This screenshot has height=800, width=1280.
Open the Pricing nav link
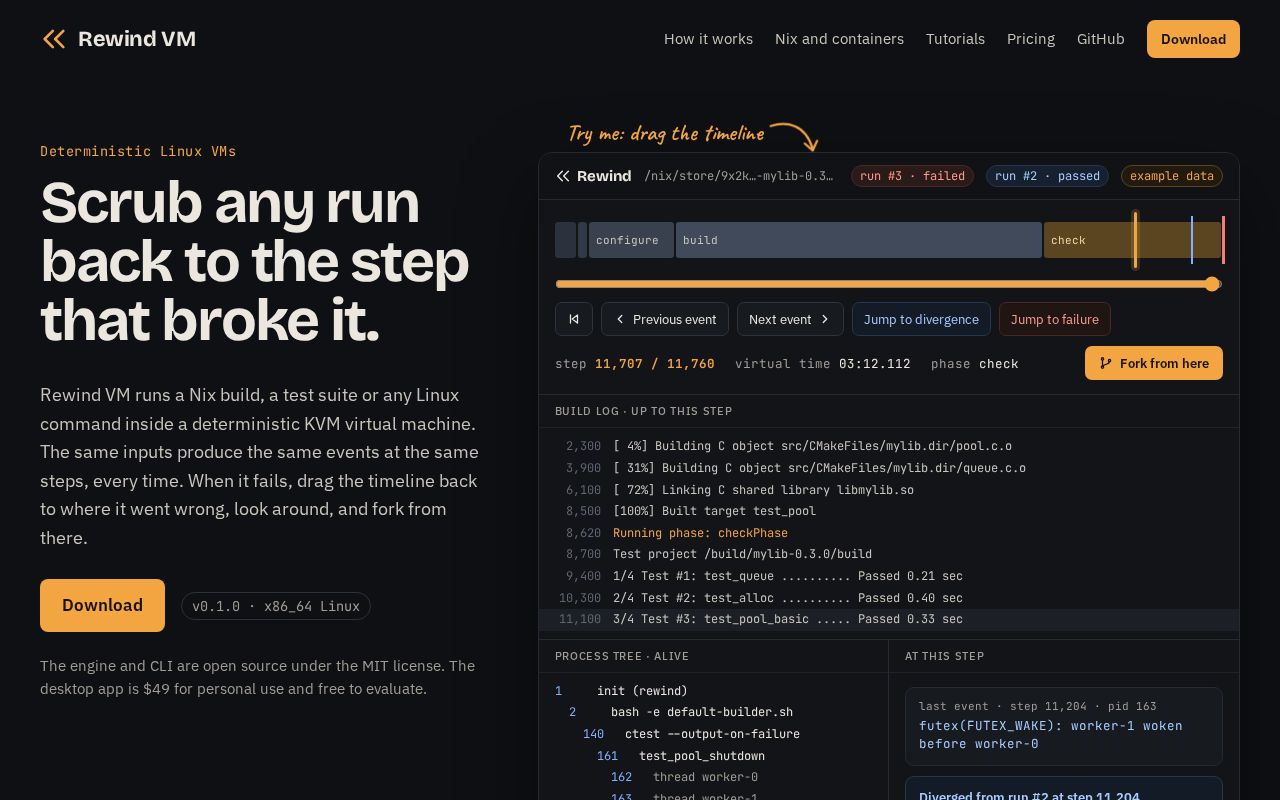[1031, 39]
